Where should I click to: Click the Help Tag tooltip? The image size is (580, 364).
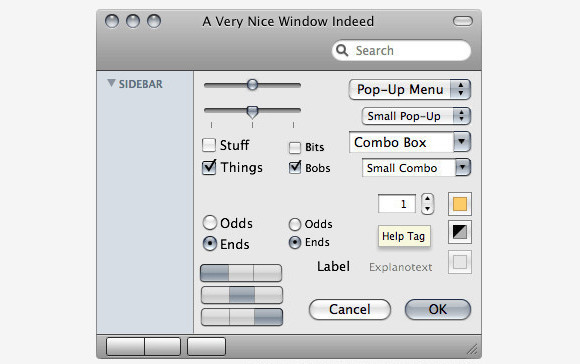click(404, 236)
